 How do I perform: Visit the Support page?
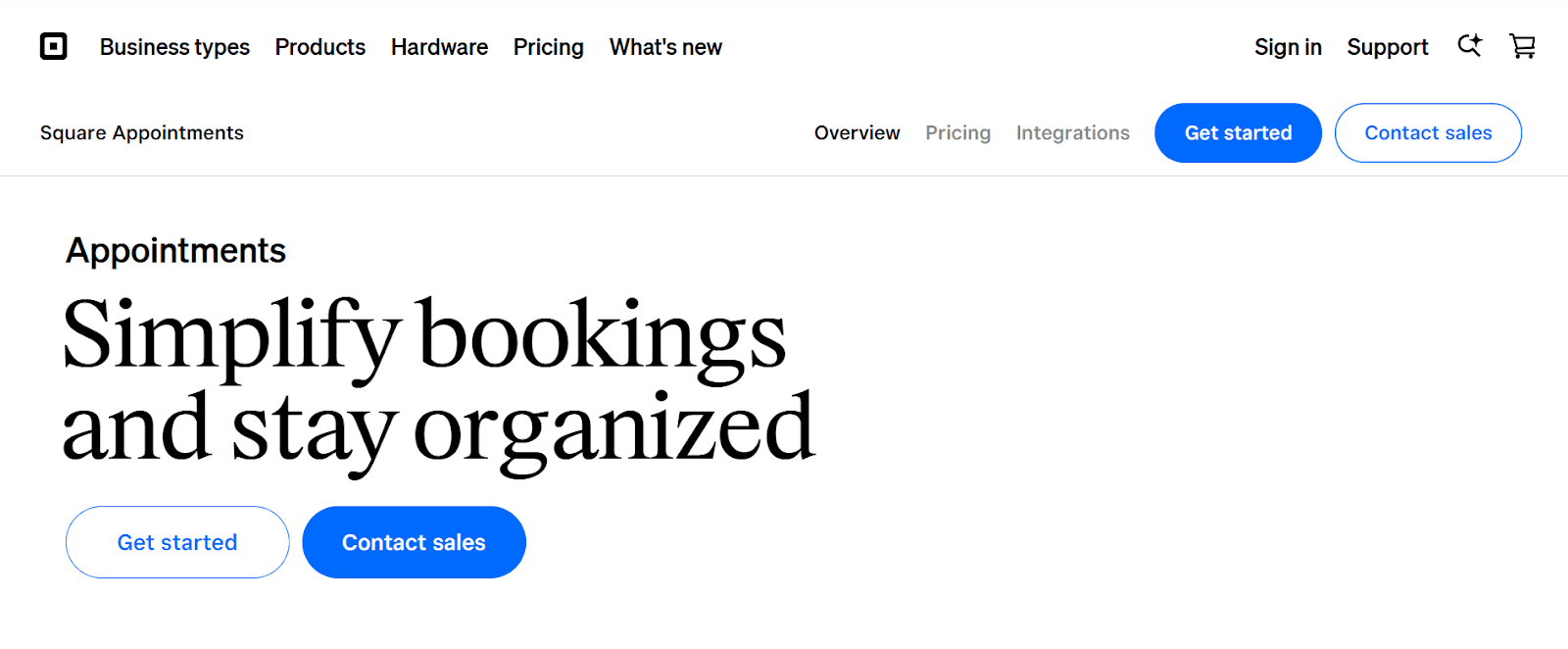pyautogui.click(x=1388, y=47)
